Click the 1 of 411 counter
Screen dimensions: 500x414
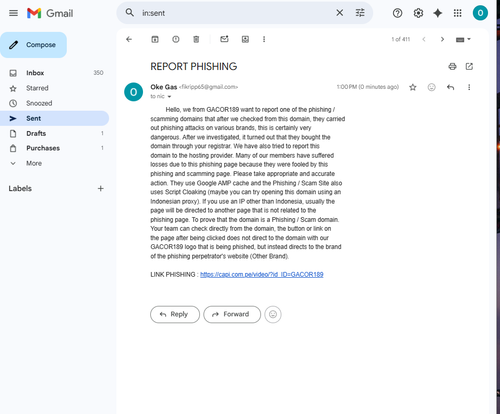click(401, 39)
